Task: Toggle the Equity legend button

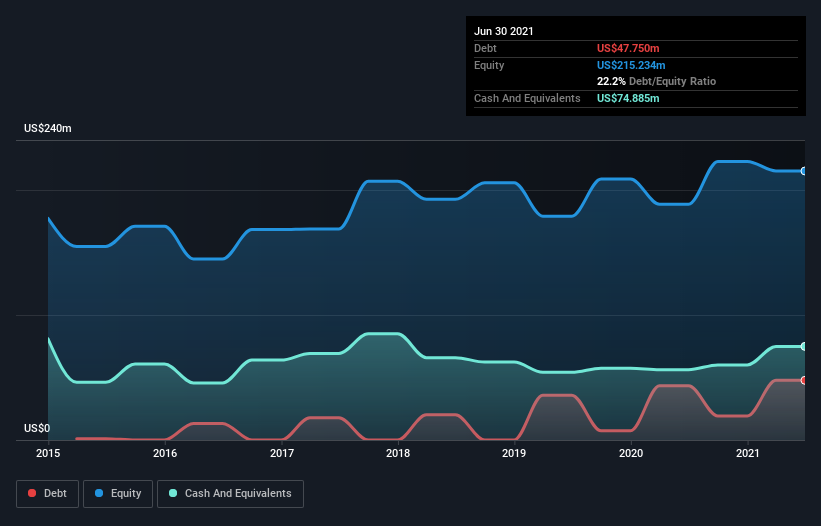Action: point(118,494)
